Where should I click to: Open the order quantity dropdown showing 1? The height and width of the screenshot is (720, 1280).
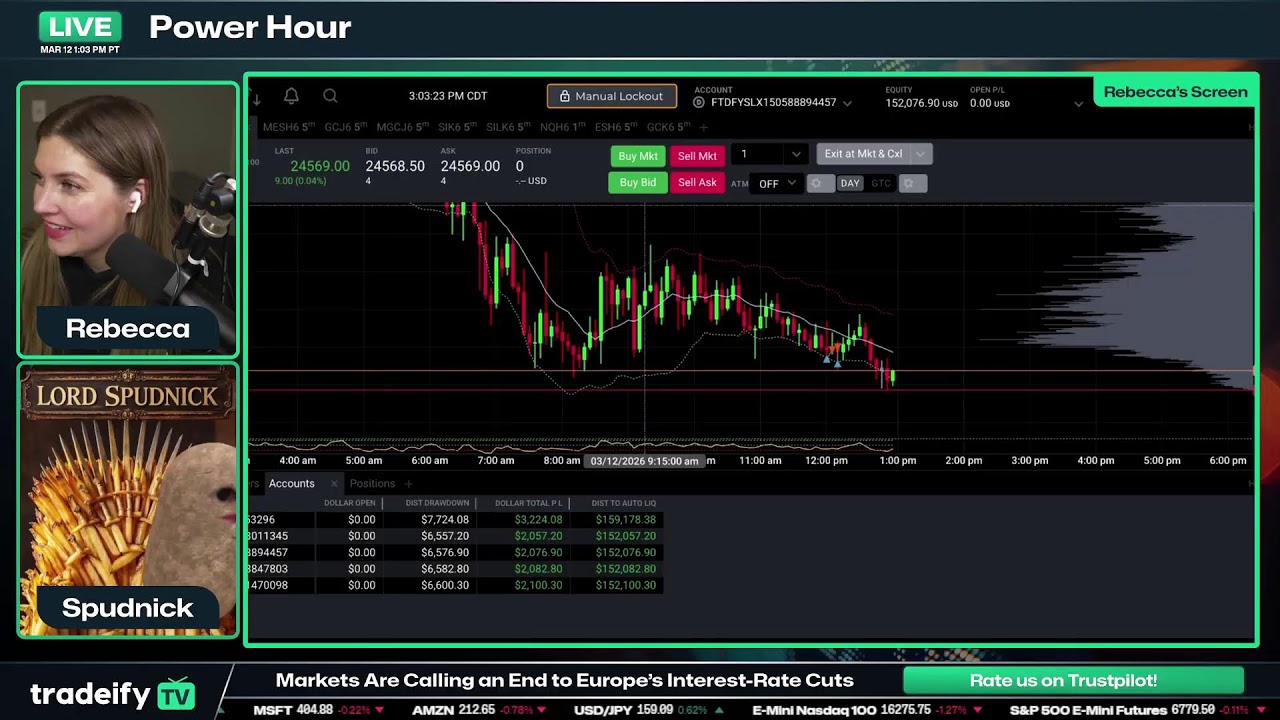pyautogui.click(x=796, y=154)
